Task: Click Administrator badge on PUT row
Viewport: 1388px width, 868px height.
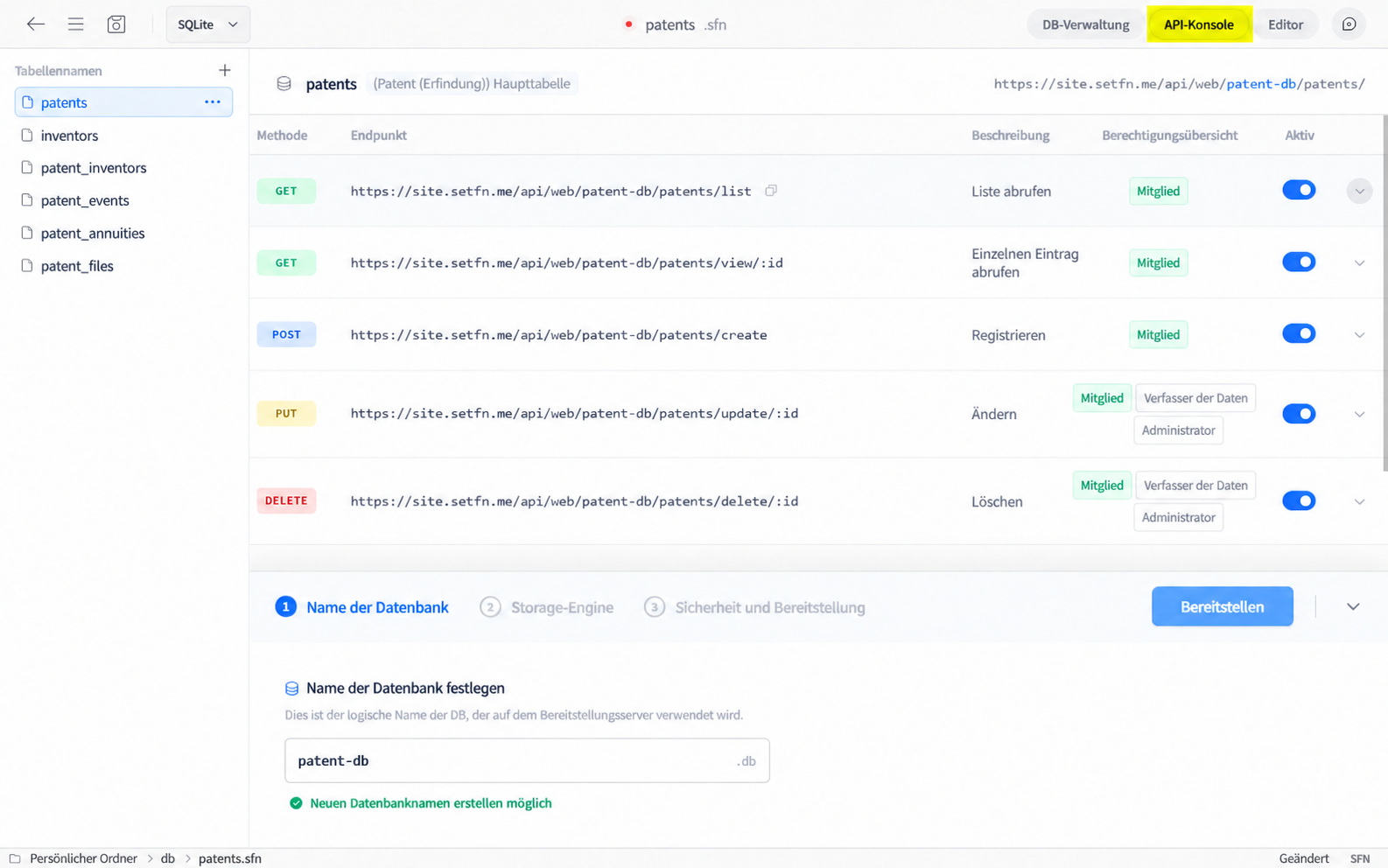Action: coord(1178,430)
